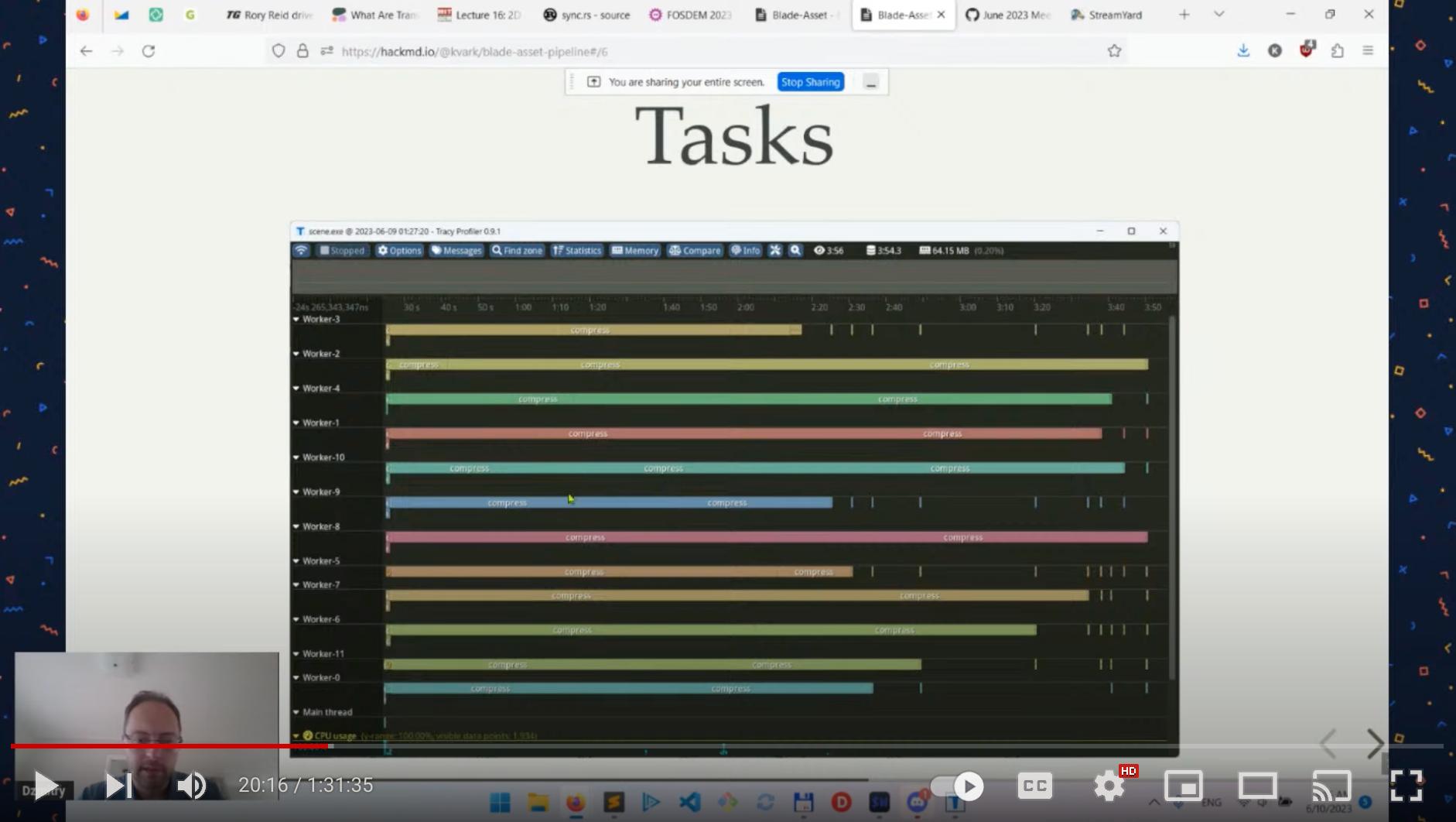
Task: Switch to theater mode
Action: 1257,786
